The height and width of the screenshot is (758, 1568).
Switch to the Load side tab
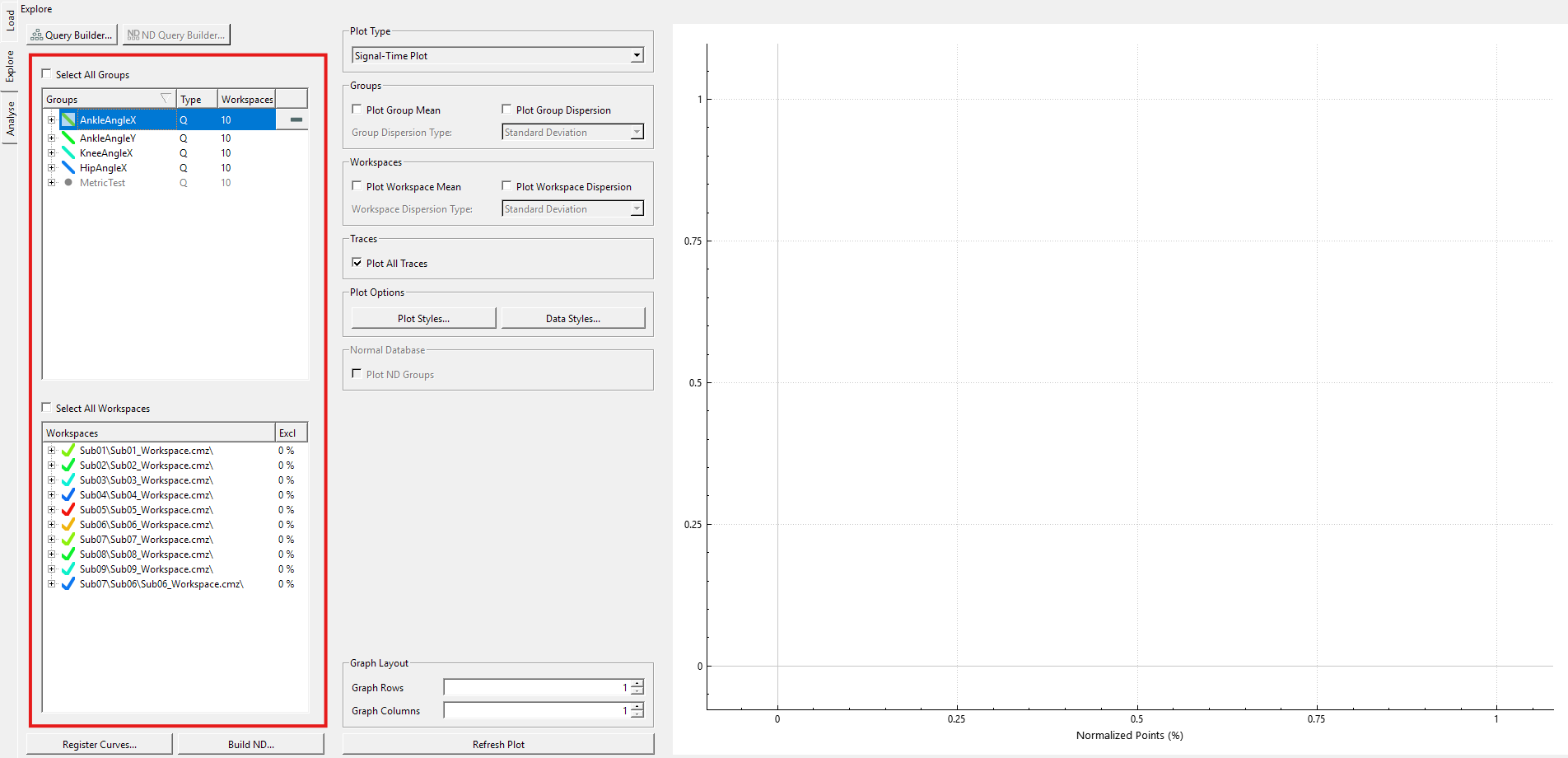(x=10, y=20)
